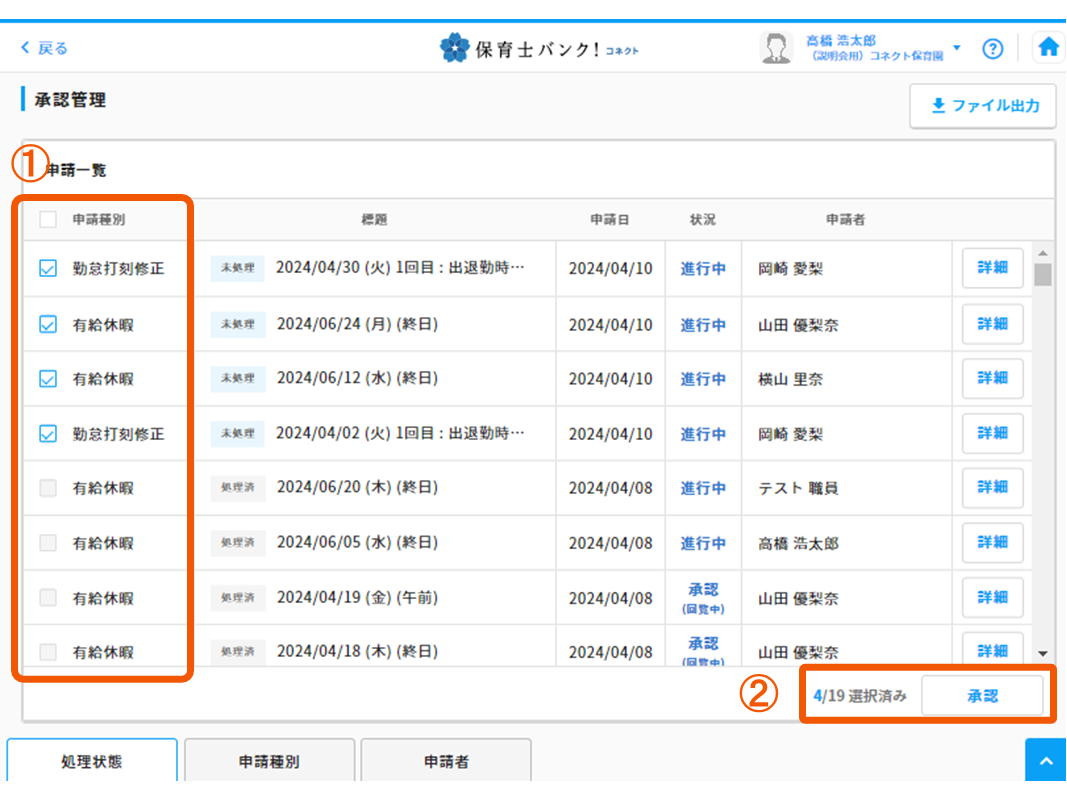Open the 申請種別 filter tab
The image size is (1067, 800).
pyautogui.click(x=269, y=761)
